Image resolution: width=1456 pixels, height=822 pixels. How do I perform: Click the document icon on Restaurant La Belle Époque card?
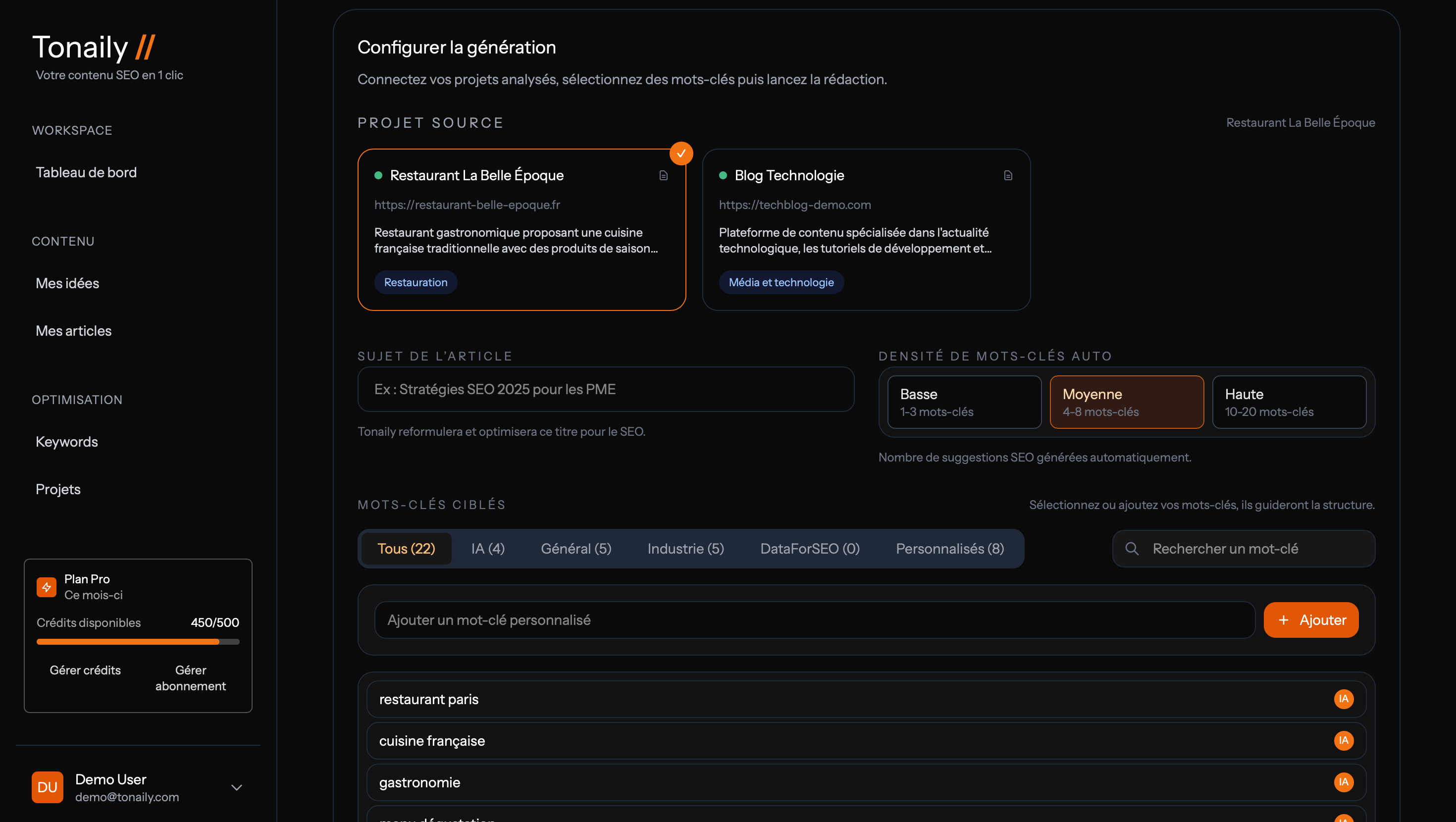click(664, 175)
